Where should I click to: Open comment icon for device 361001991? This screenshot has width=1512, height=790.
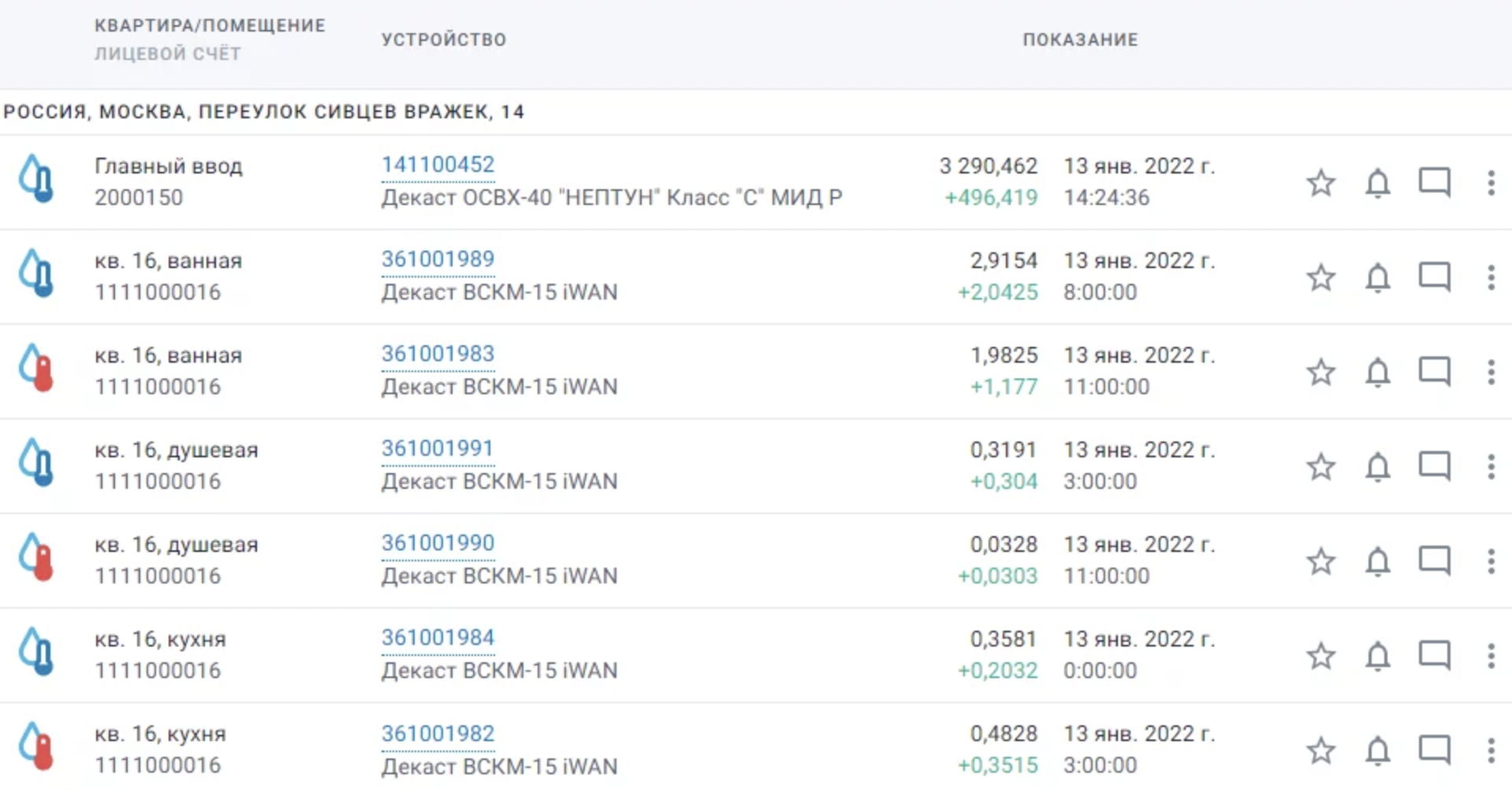point(1434,467)
